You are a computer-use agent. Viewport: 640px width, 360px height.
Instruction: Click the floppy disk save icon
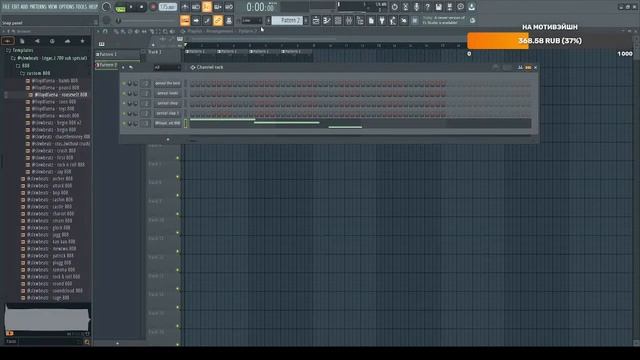pos(438,7)
